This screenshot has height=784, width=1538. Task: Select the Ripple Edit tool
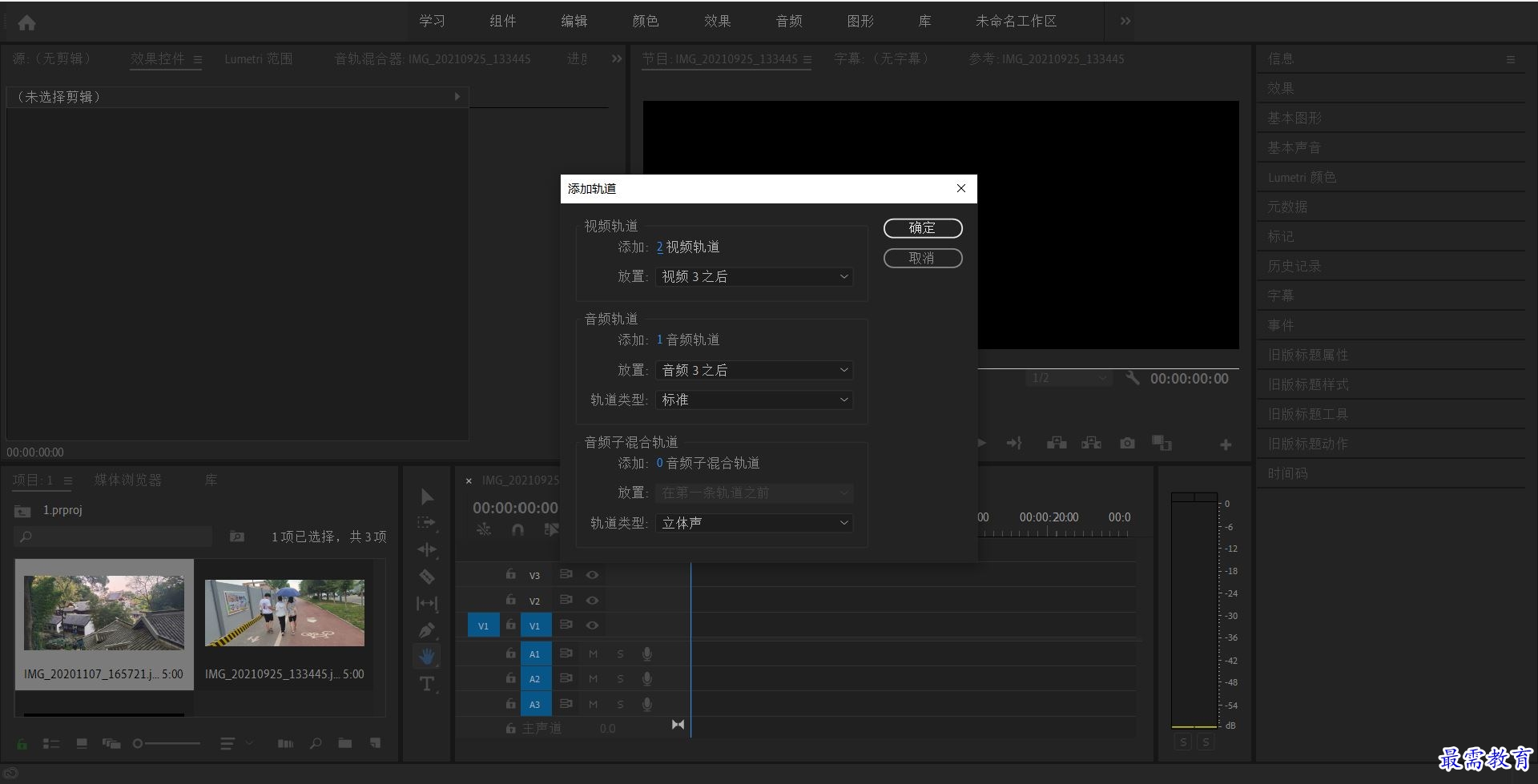427,549
